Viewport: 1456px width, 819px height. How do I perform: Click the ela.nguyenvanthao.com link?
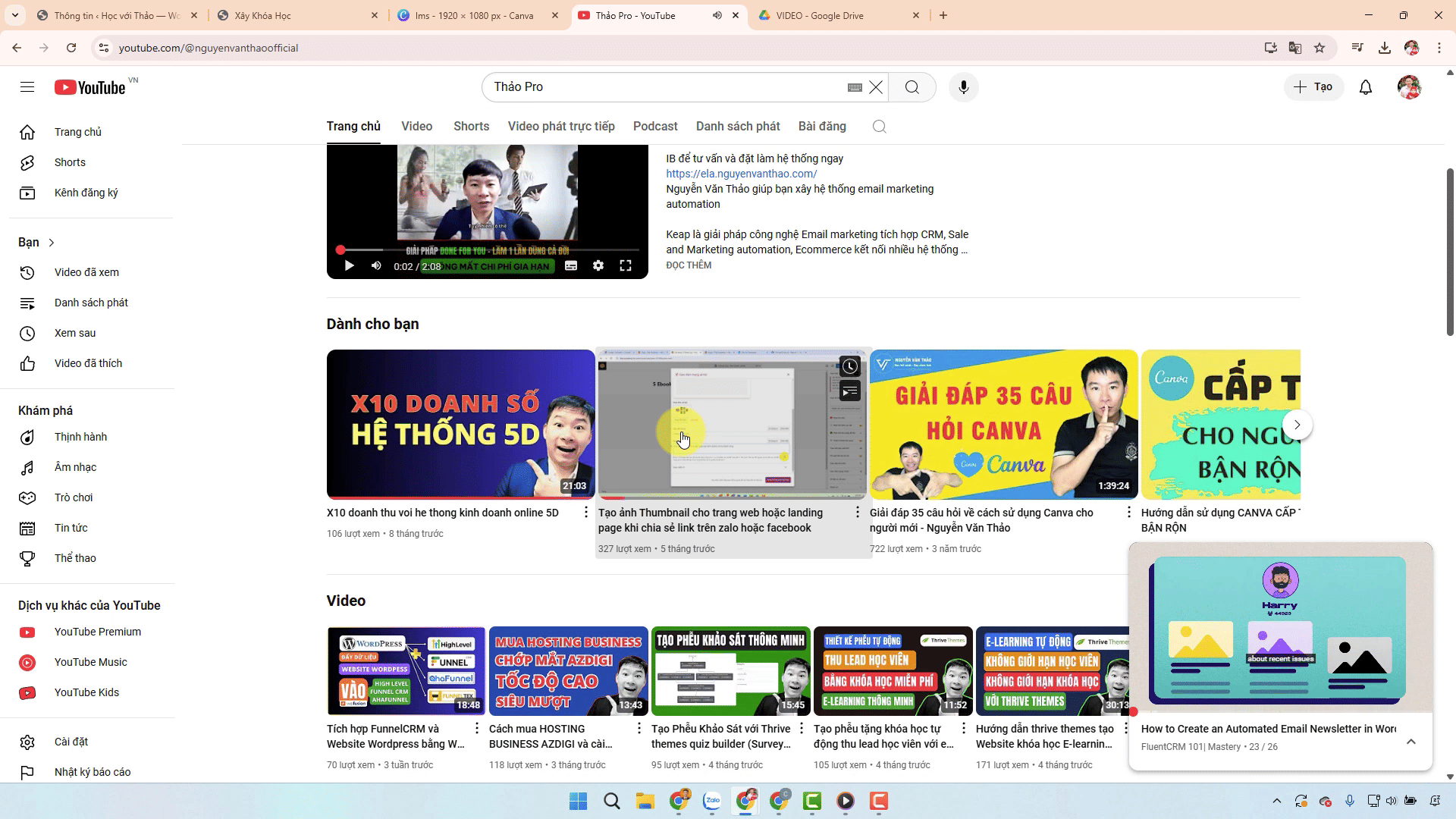point(741,174)
